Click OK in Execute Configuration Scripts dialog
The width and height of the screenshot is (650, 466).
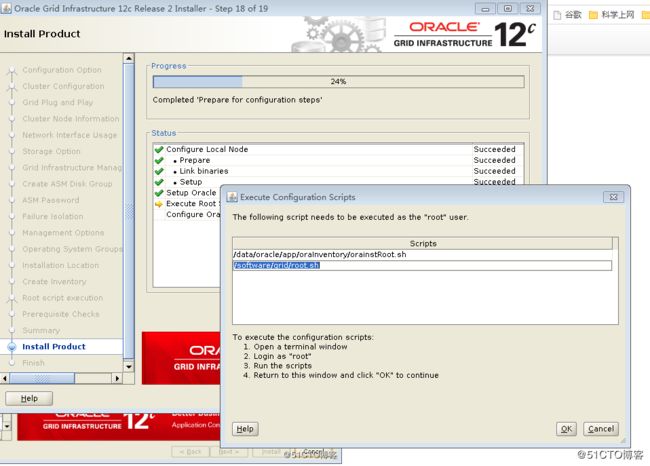tap(566, 429)
